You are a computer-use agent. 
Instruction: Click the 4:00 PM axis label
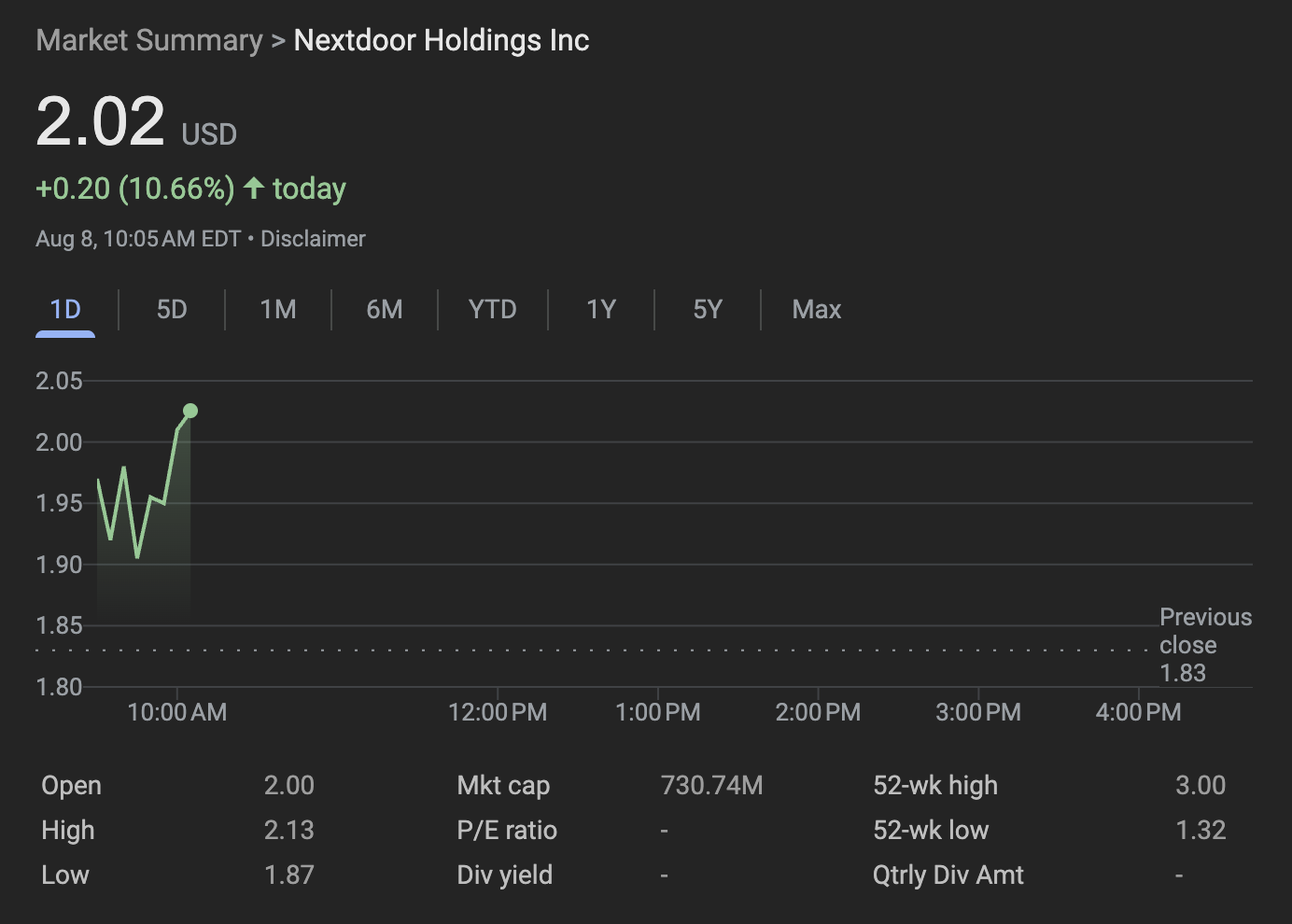point(1139,713)
